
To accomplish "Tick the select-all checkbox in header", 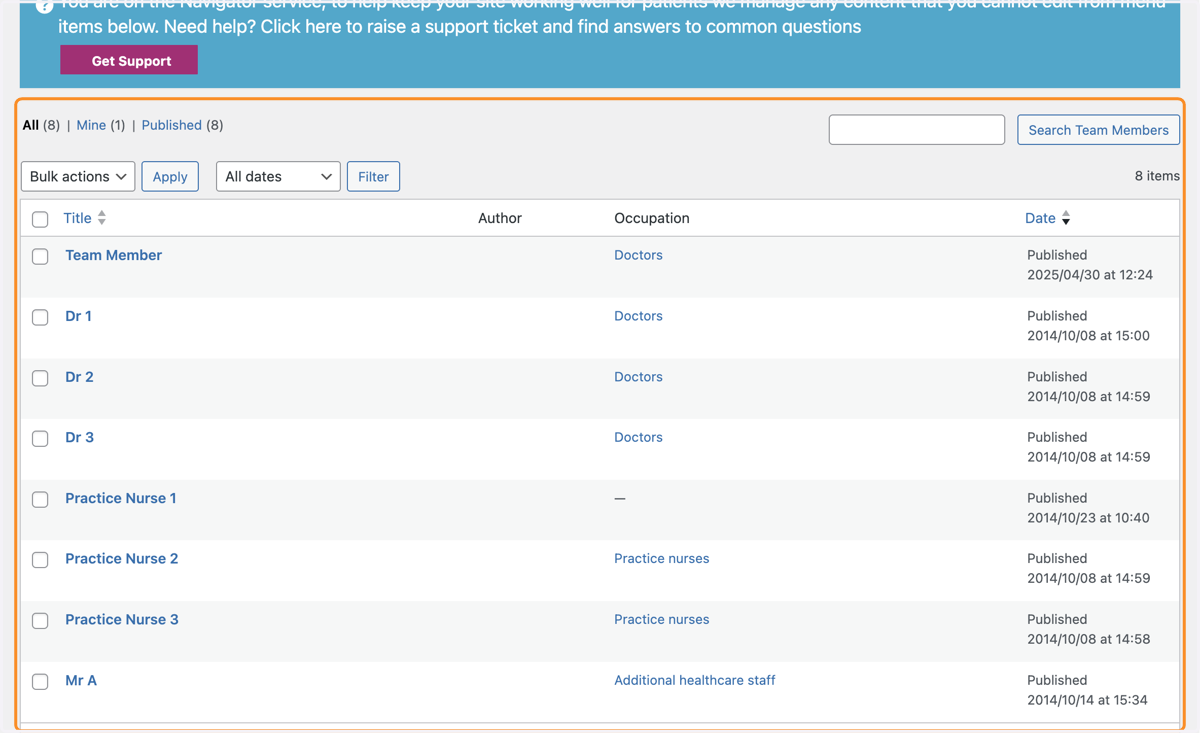I will pyautogui.click(x=40, y=219).
